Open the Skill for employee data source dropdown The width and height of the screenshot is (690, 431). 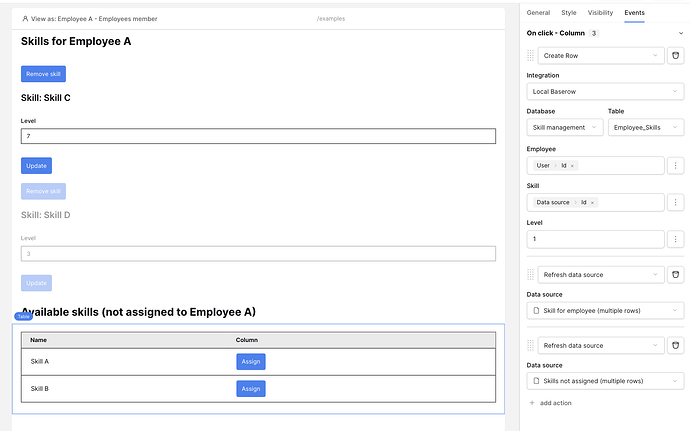pyautogui.click(x=605, y=310)
